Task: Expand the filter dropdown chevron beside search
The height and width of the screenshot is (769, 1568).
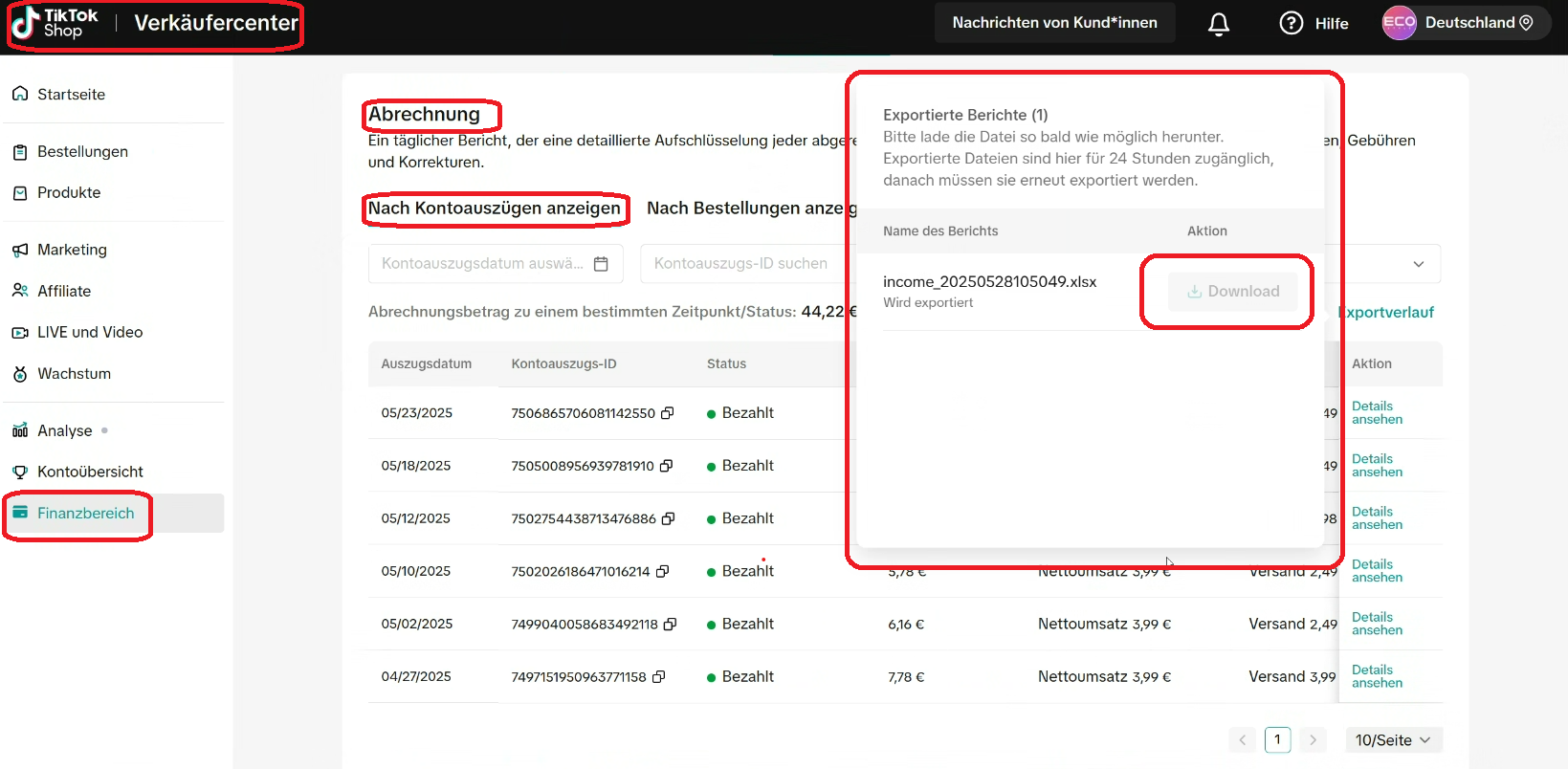Action: (1418, 264)
